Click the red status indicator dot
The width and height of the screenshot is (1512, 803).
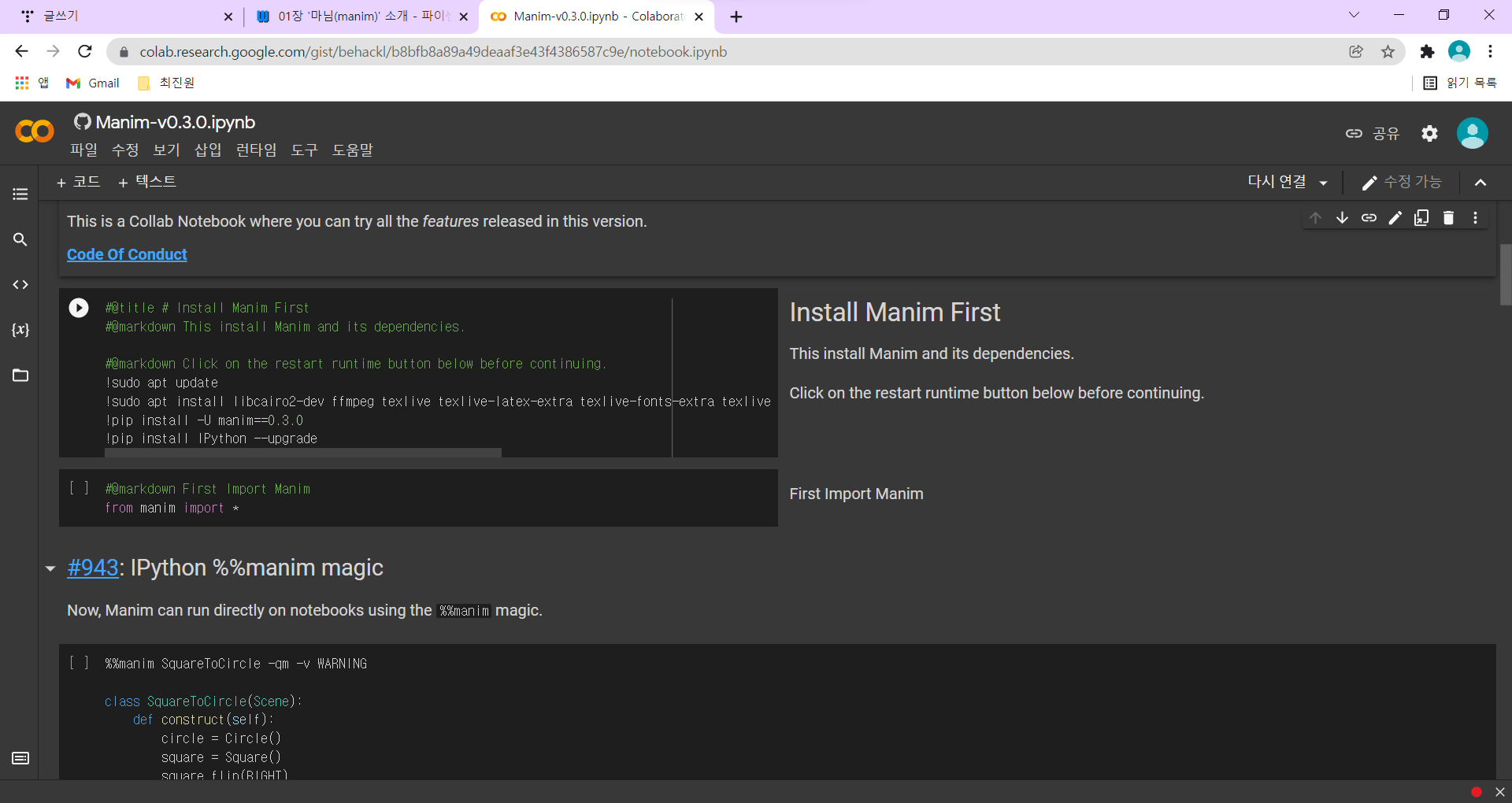[x=1477, y=792]
